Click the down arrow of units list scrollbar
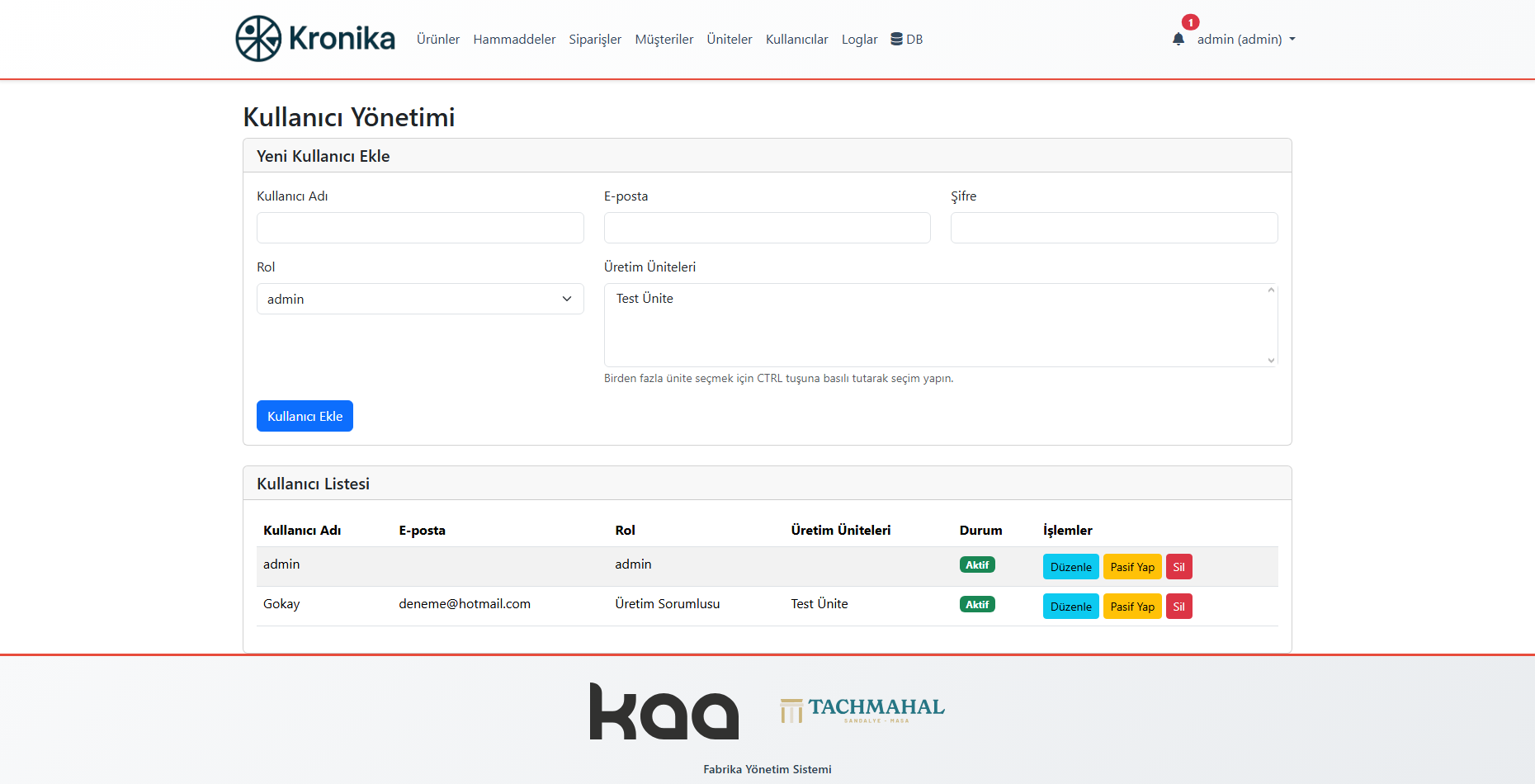The width and height of the screenshot is (1535, 784). [1271, 360]
